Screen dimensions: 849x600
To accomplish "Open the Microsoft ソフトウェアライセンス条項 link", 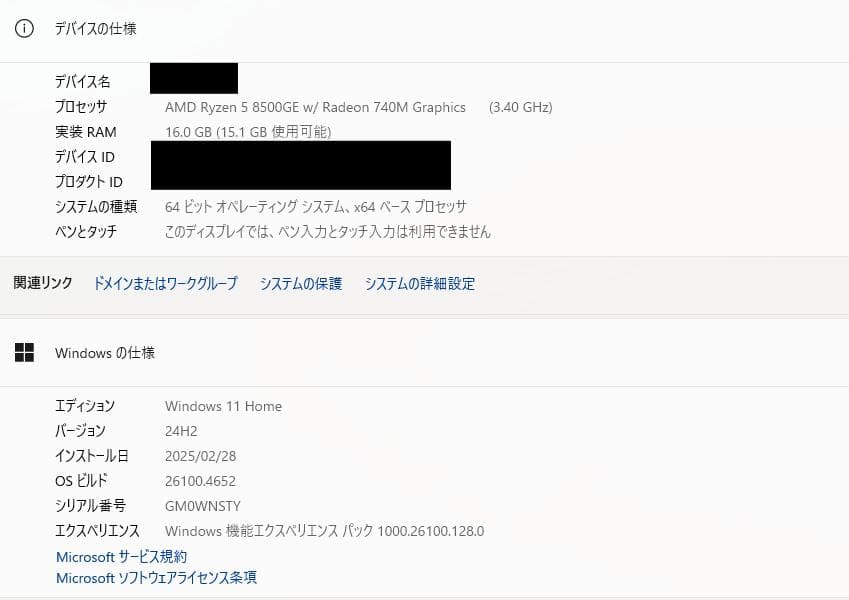I will (x=155, y=578).
